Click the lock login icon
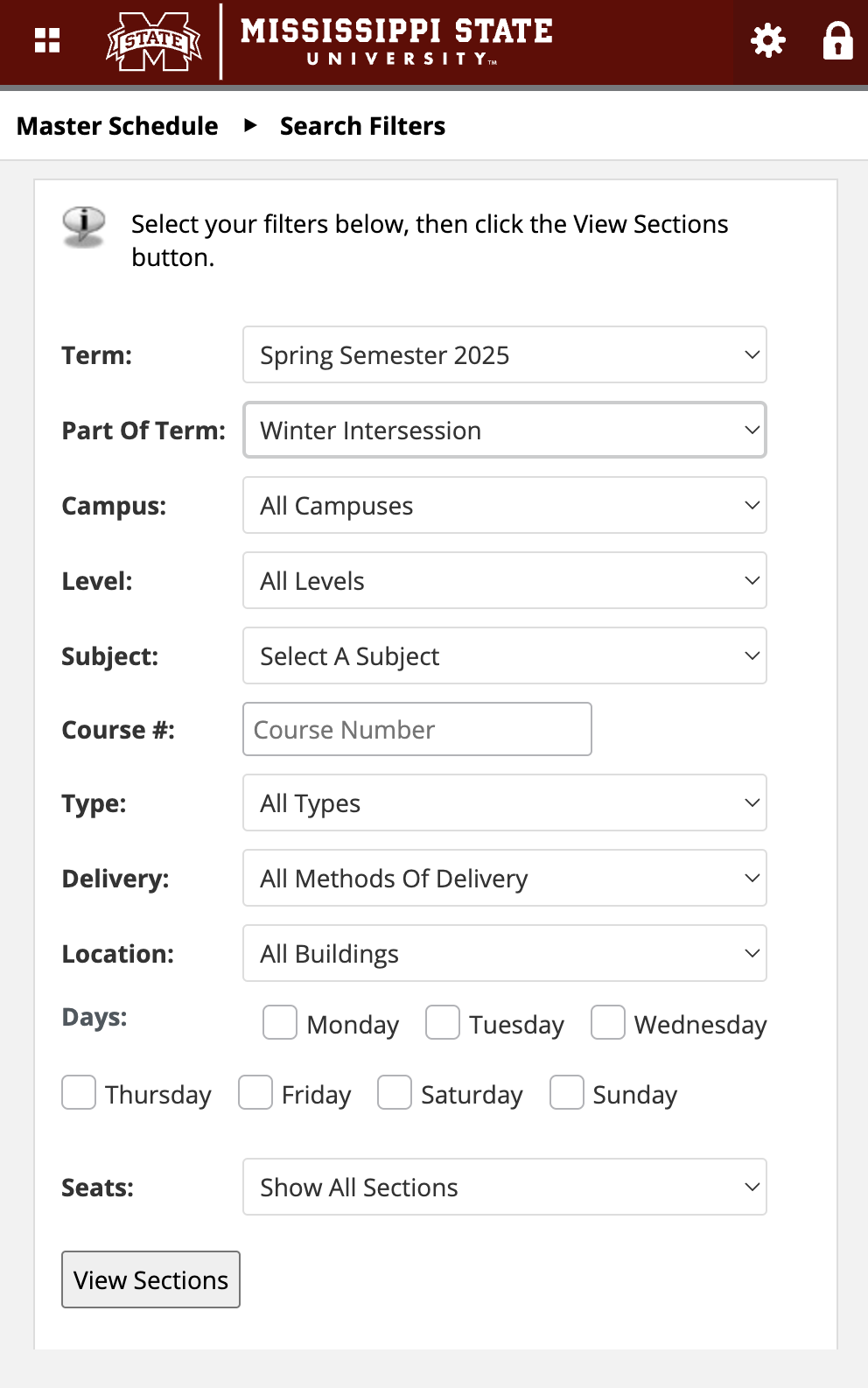The width and height of the screenshot is (868, 1388). point(837,40)
